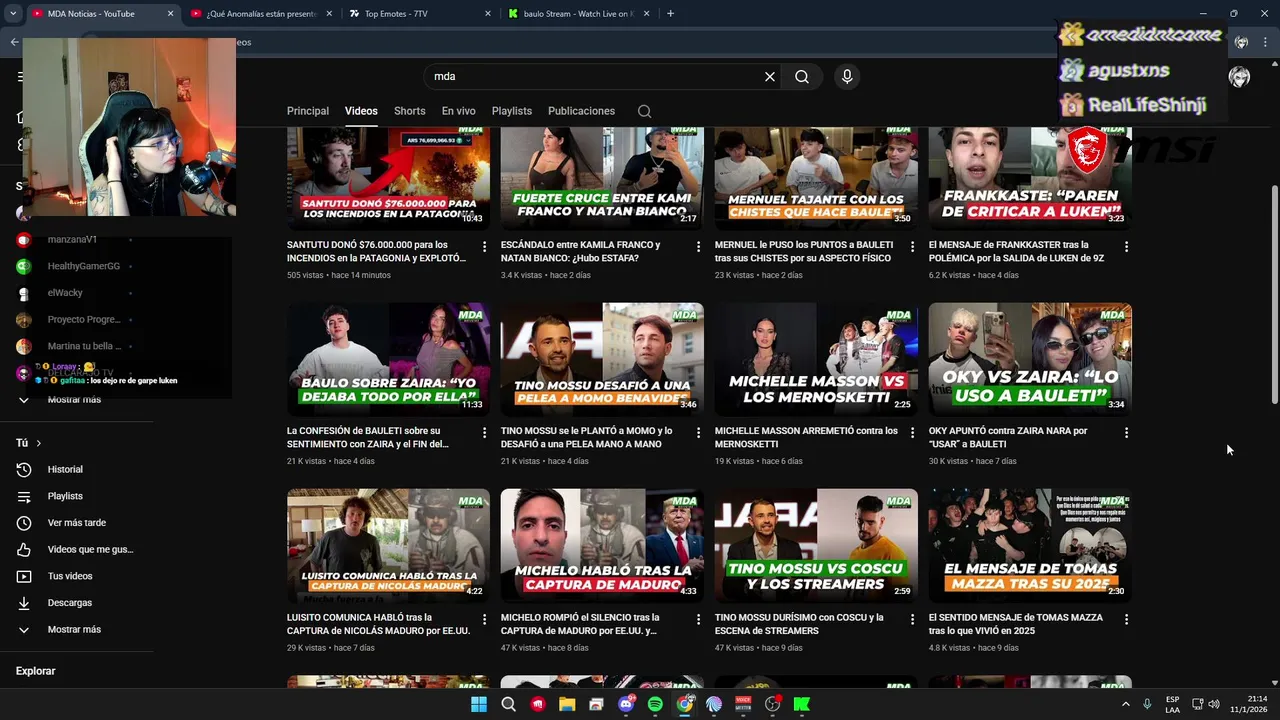Viewport: 1280px width, 720px height.
Task: Search within channel using the tab-row magnifier
Action: tap(644, 111)
